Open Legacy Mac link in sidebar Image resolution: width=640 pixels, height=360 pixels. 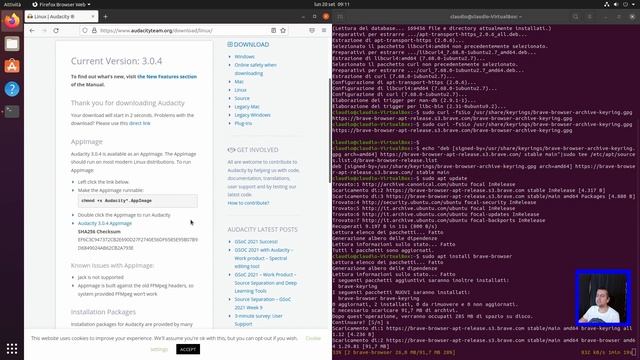point(247,107)
